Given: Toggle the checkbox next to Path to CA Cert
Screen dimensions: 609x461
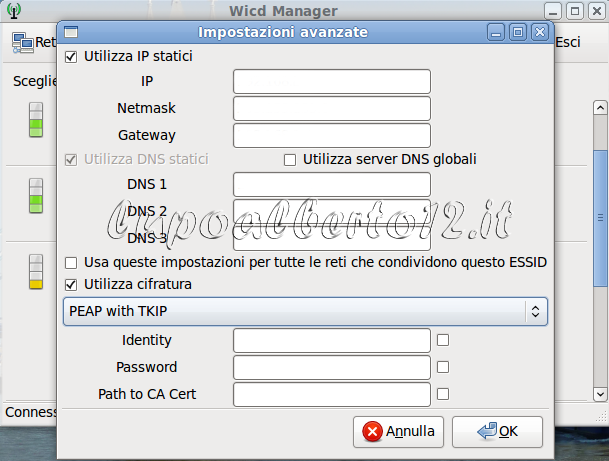Looking at the screenshot, I should click(x=443, y=394).
